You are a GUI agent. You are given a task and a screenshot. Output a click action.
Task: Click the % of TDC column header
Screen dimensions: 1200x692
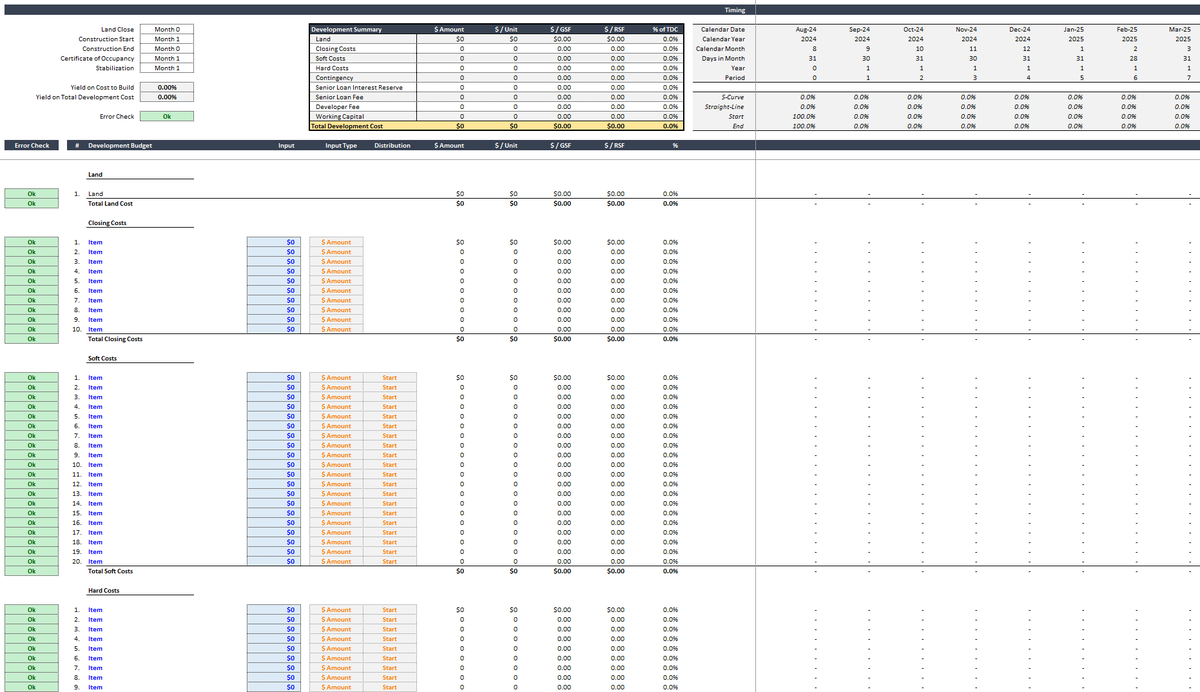665,30
